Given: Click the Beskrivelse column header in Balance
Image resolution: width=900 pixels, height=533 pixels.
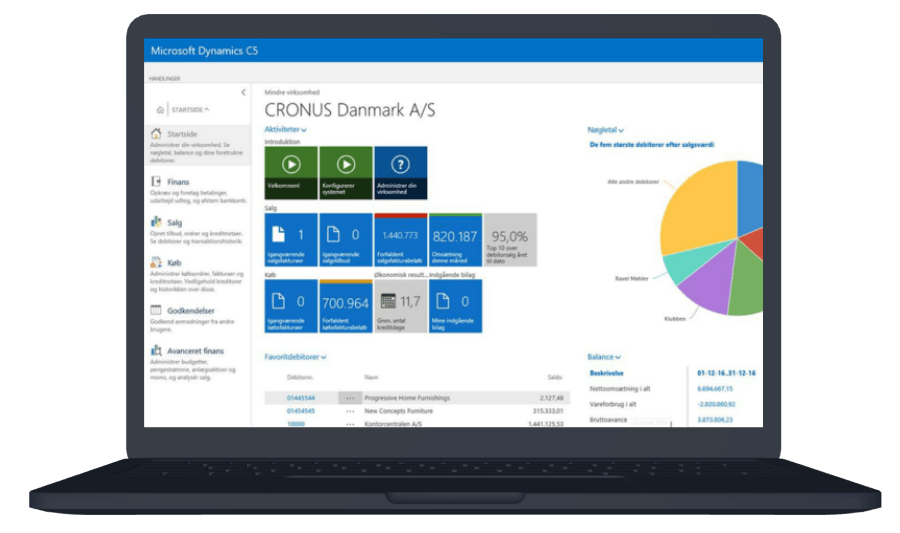Looking at the screenshot, I should 606,373.
